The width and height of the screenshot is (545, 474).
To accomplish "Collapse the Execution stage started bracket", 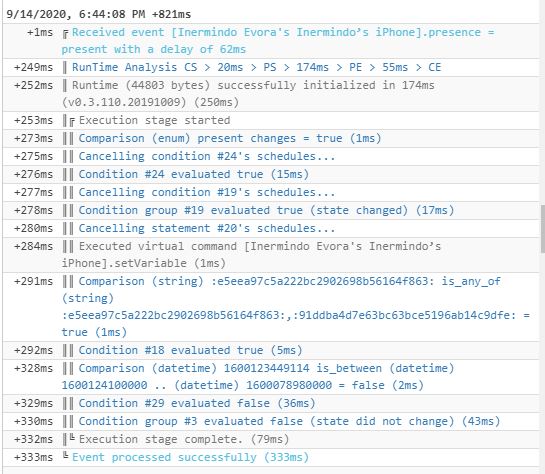I will coord(72,122).
